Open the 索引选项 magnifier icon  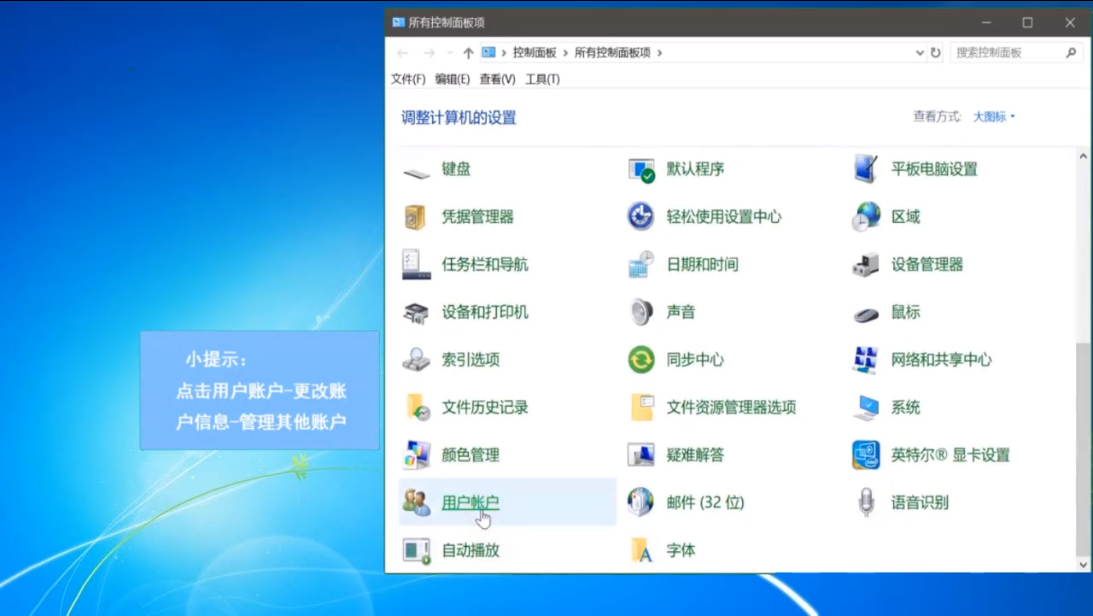[x=416, y=360]
